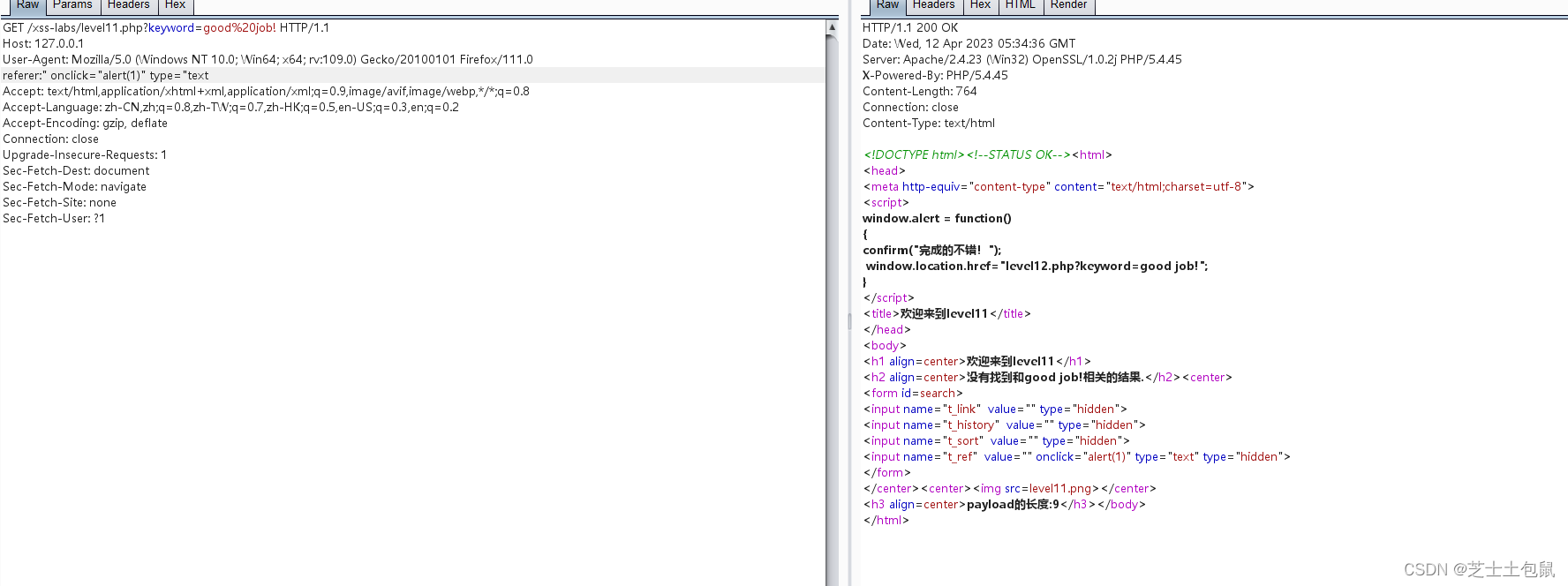Open the response Hex tab
1568x586 pixels.
click(x=980, y=5)
